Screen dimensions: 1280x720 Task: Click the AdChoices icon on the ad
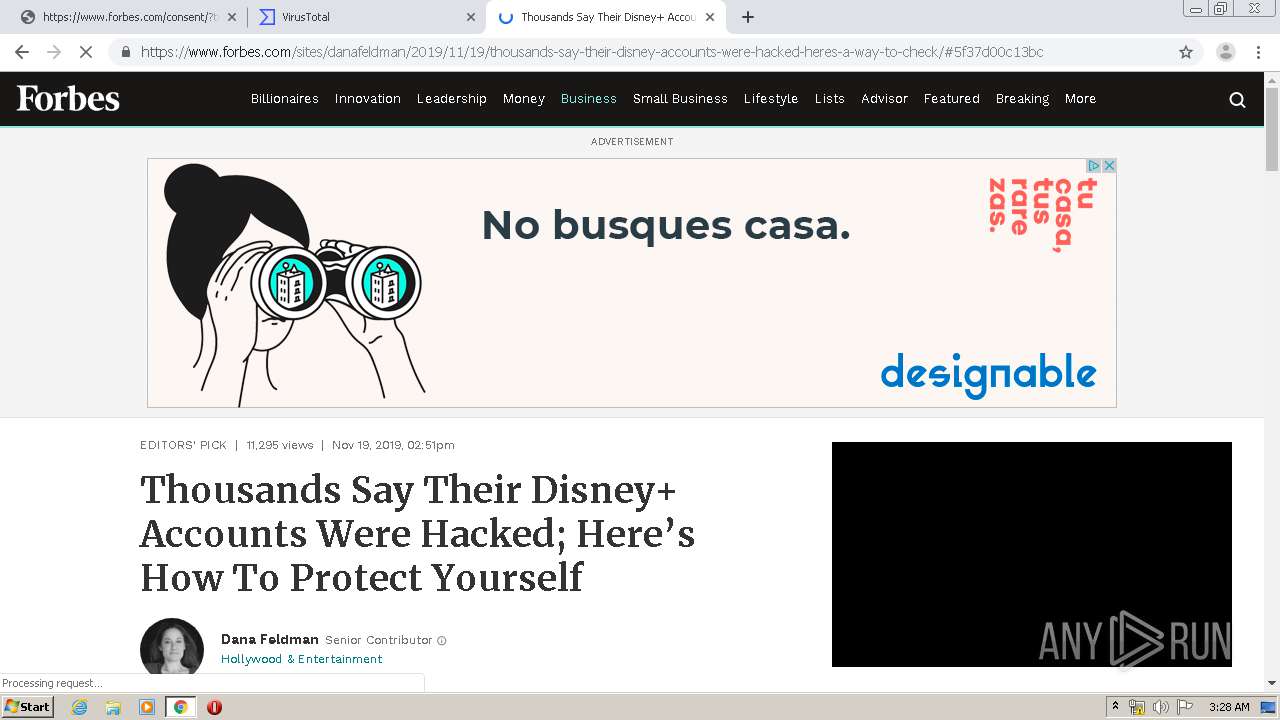(x=1094, y=166)
